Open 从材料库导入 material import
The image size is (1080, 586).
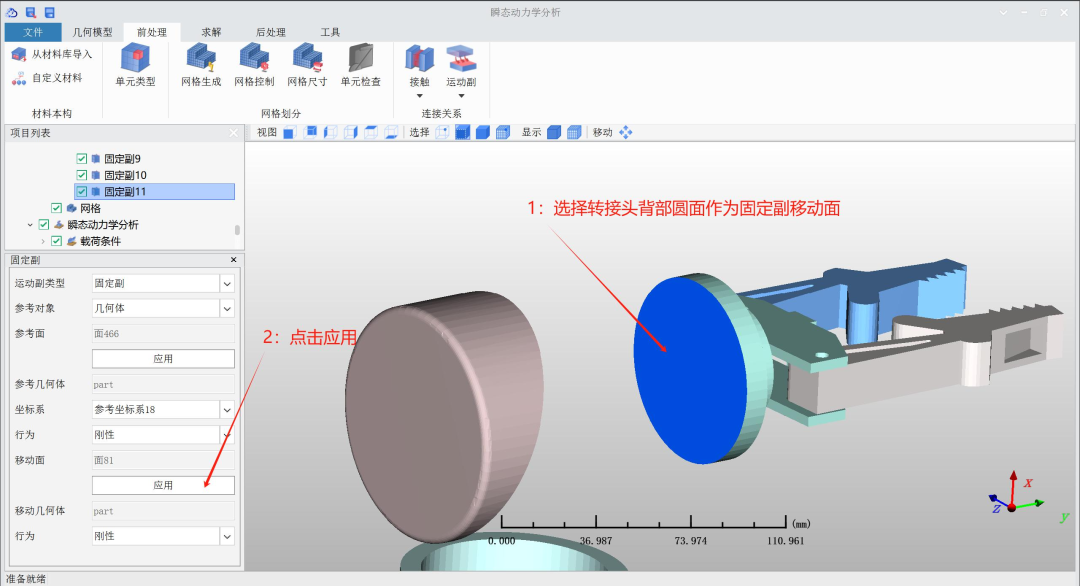[52, 54]
